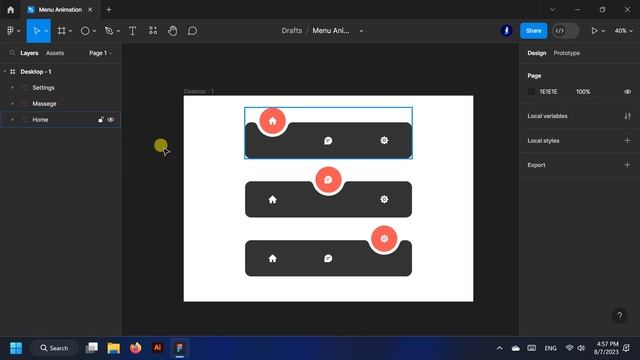
Task: Select Desktop - 1 frame label on canvas
Action: (x=199, y=91)
